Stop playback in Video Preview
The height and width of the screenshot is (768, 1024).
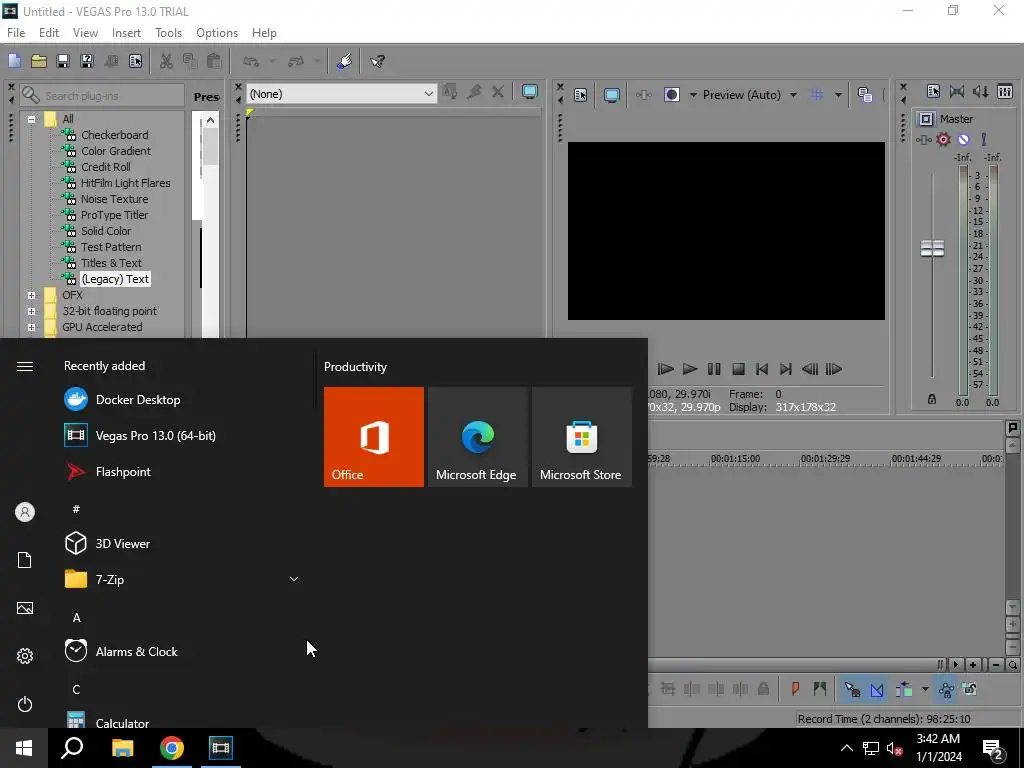738,369
